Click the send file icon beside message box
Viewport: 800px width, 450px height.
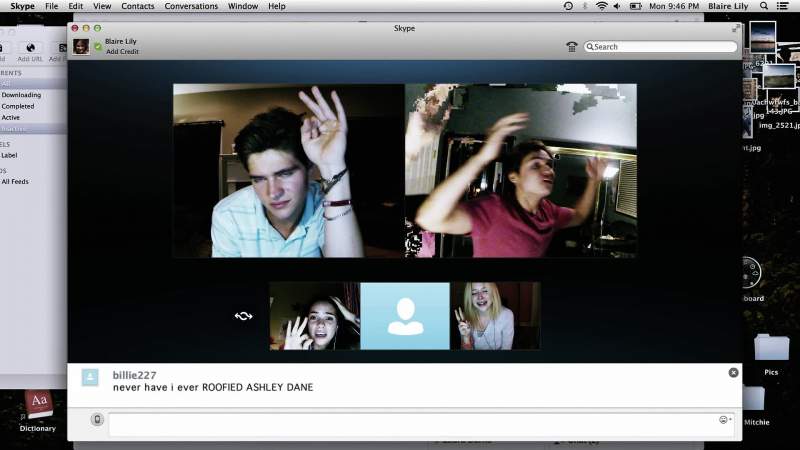(97, 419)
